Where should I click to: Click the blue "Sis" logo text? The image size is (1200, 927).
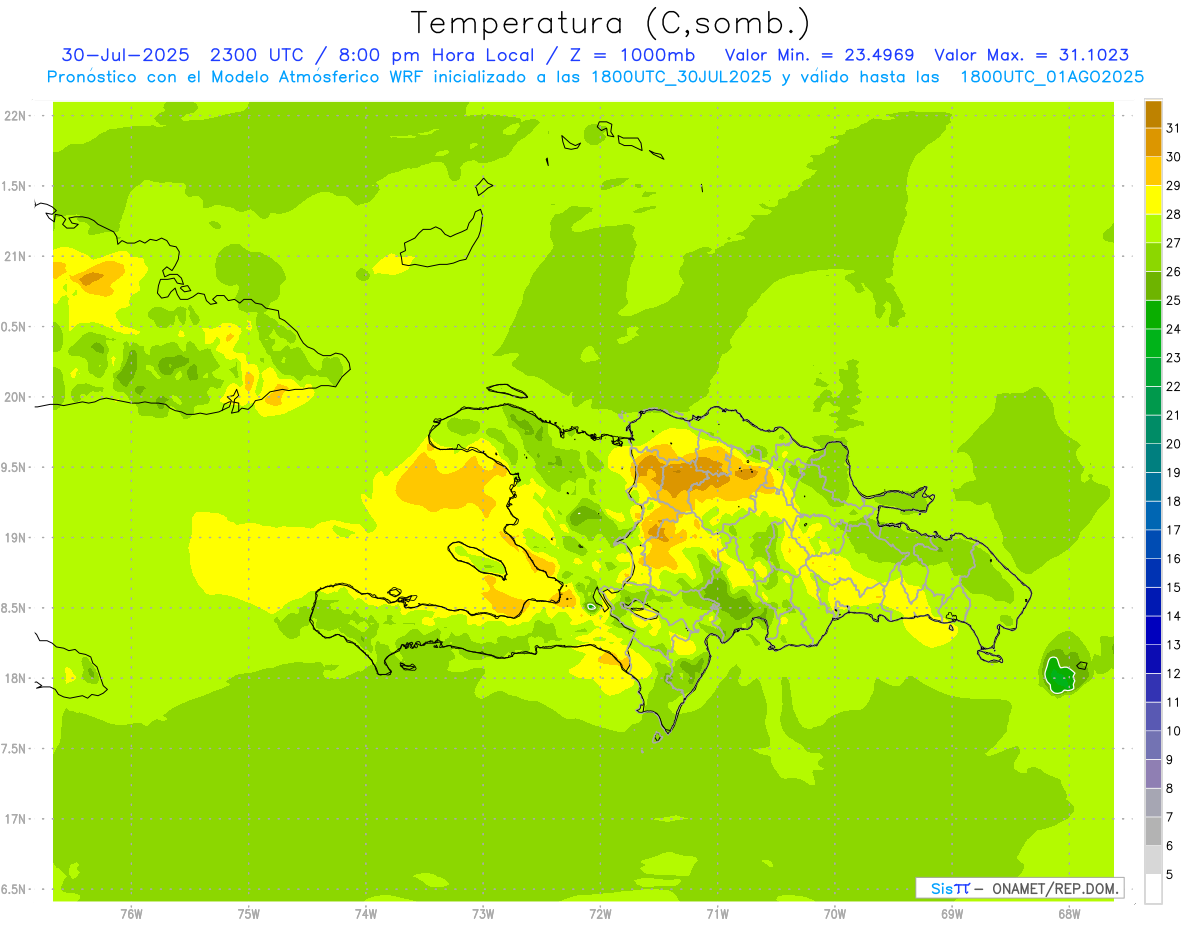tap(942, 888)
